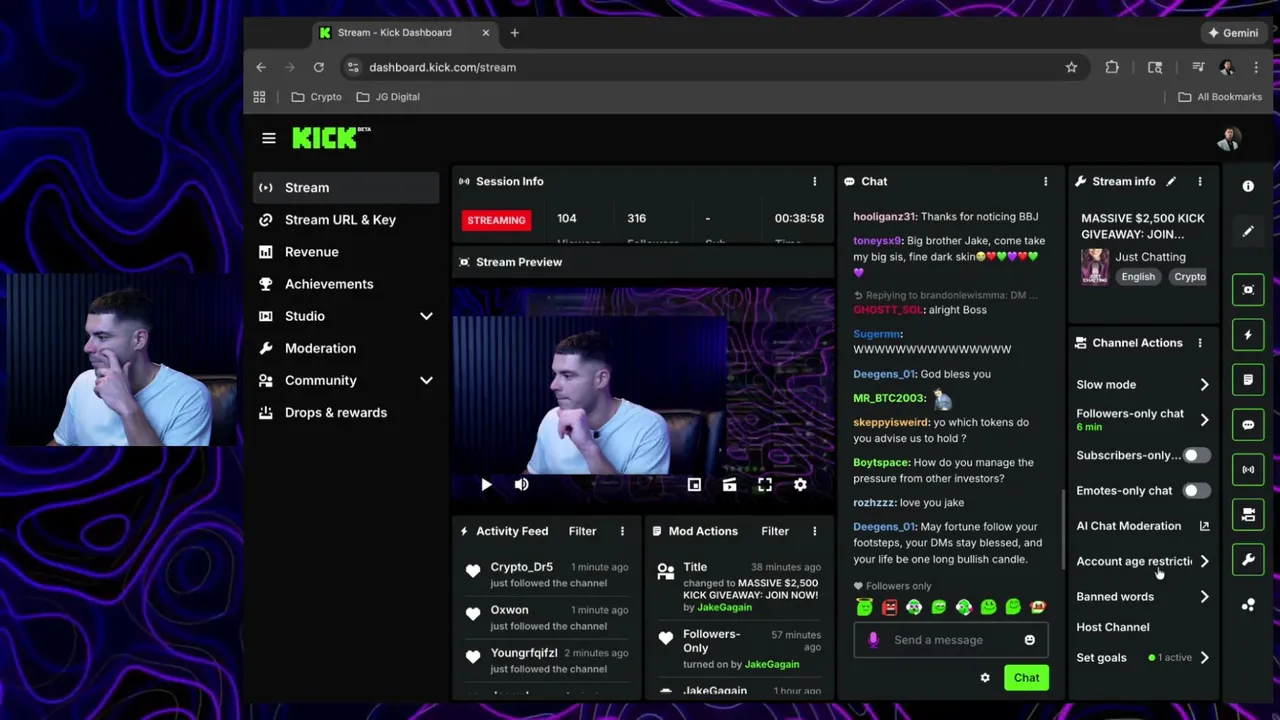Viewport: 1280px width, 720px height.
Task: Enter fullscreen on the stream preview
Action: [x=764, y=485]
